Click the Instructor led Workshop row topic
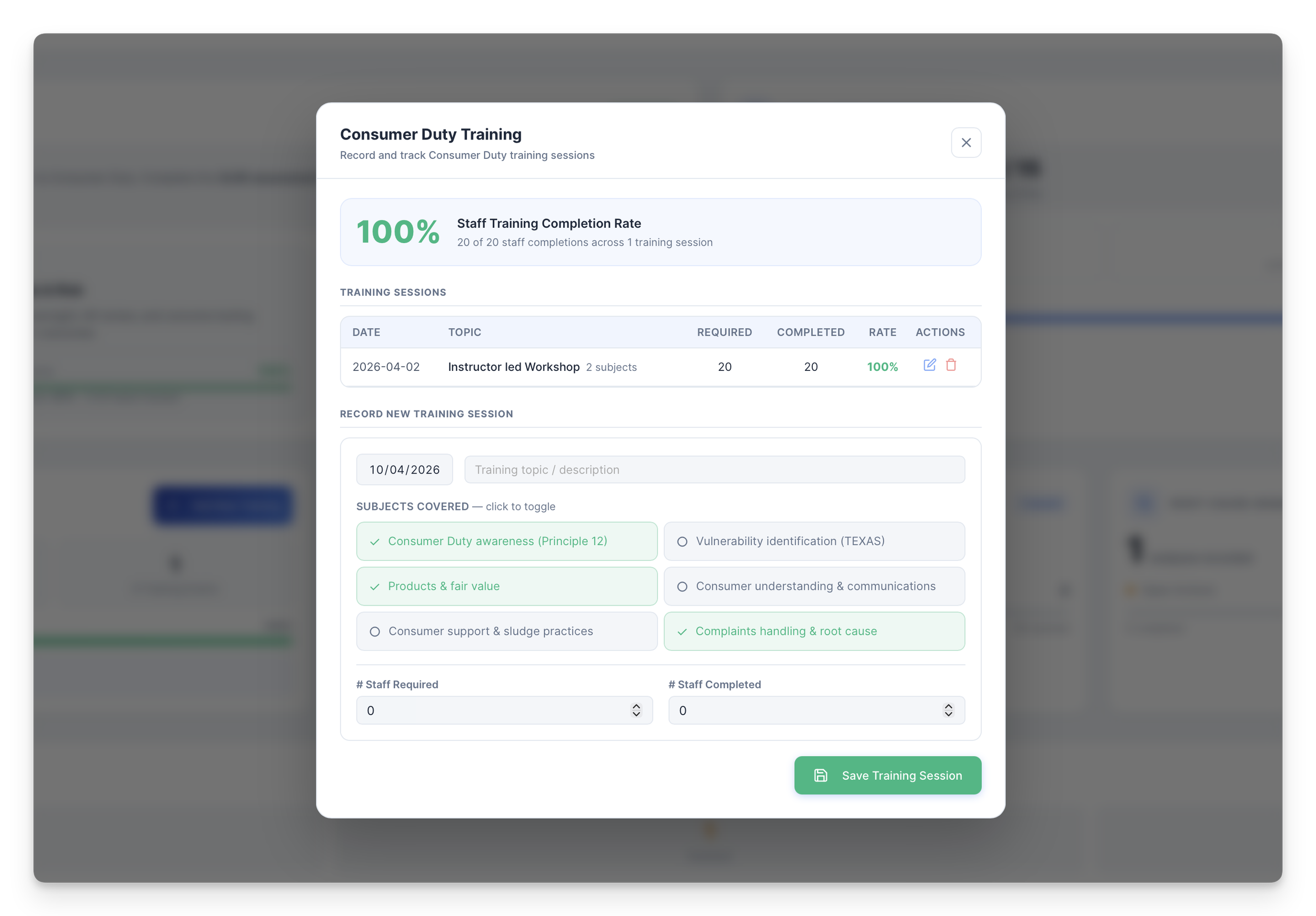This screenshot has width=1316, height=916. (x=514, y=367)
